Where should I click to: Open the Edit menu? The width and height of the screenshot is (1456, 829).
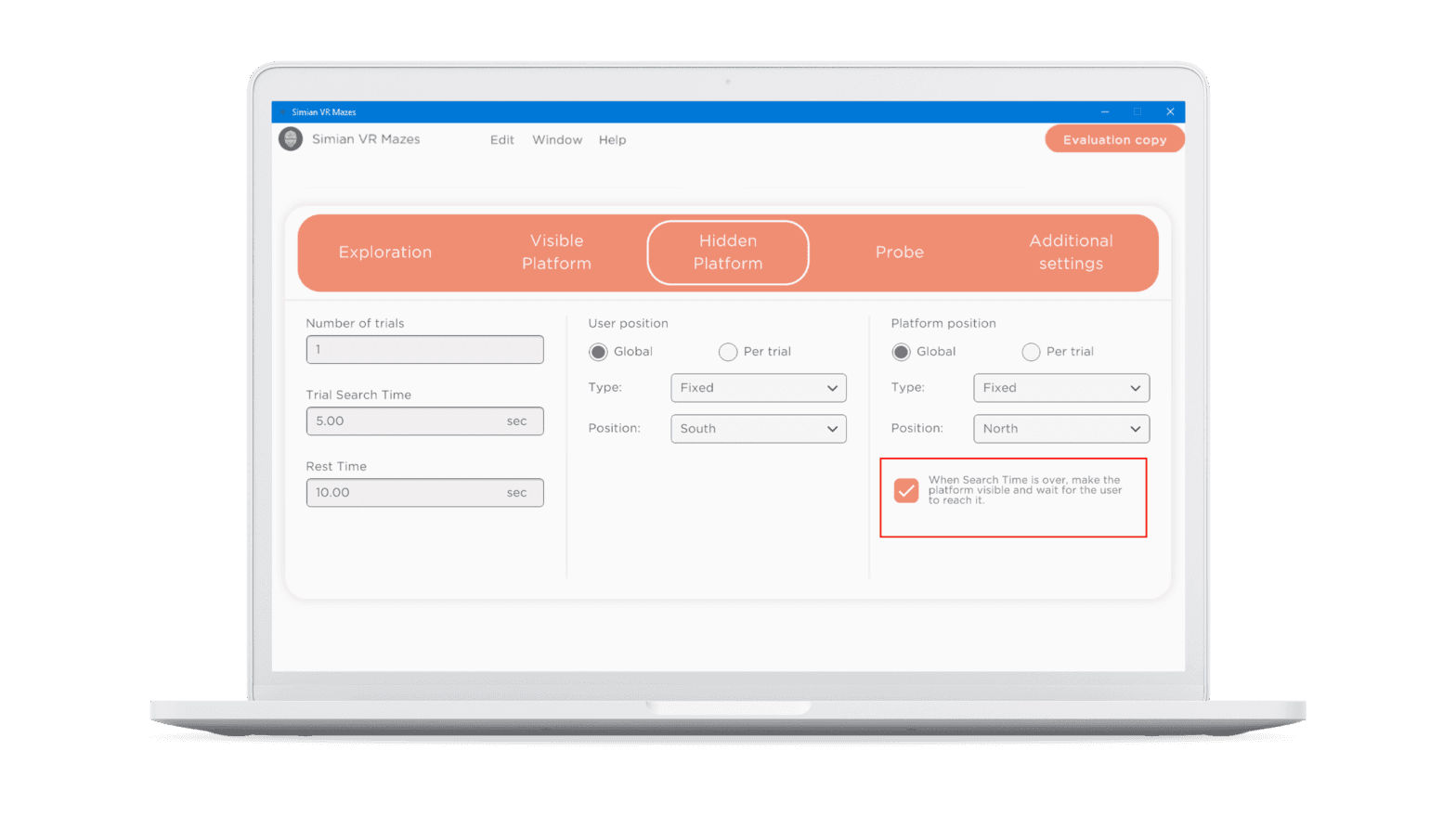[x=501, y=140]
